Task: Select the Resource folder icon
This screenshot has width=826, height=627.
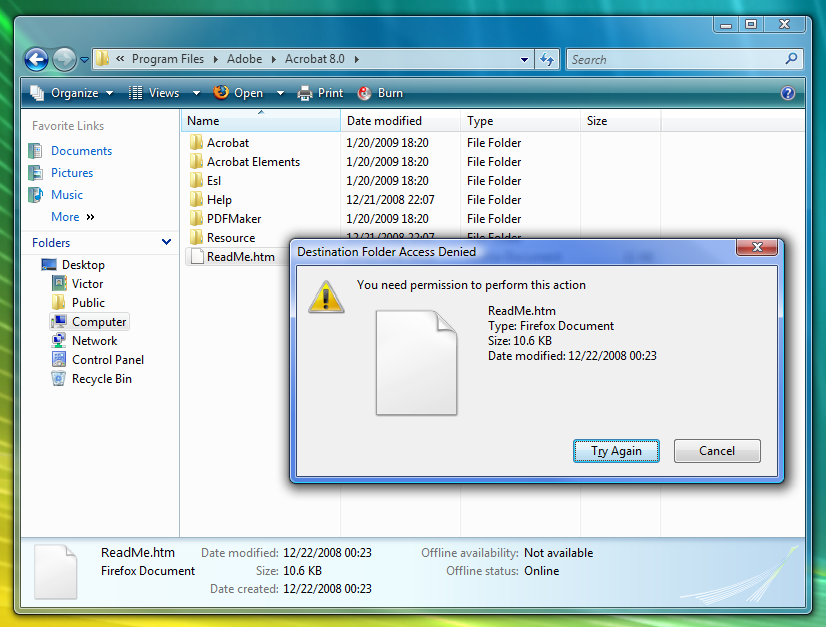Action: (196, 237)
